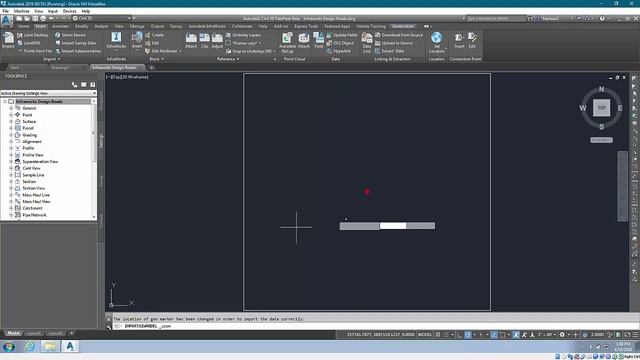Viewport: 640px width, 360px height.
Task: Open the Annotate ribbon tab
Action: (x=60, y=26)
